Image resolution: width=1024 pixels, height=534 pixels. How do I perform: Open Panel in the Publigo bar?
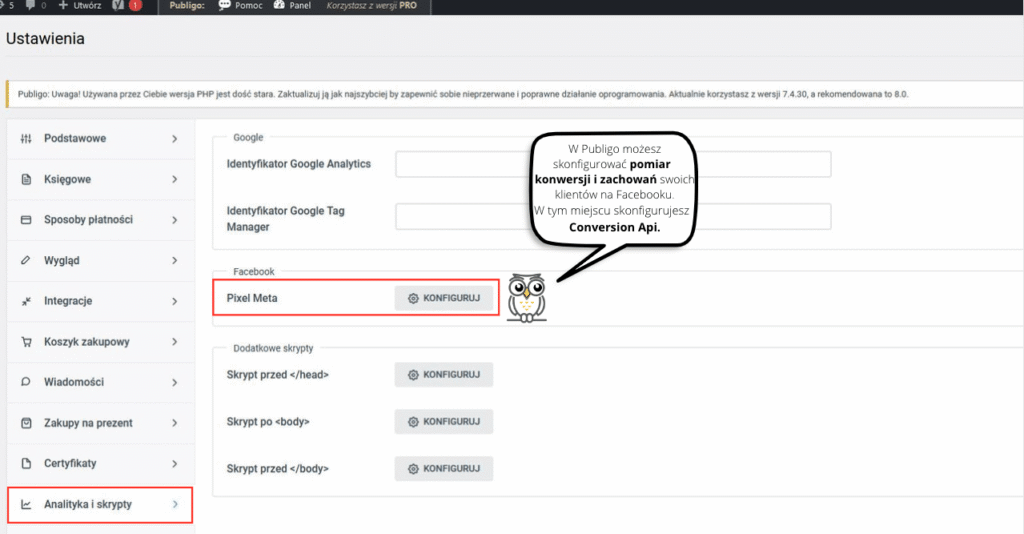coord(292,5)
